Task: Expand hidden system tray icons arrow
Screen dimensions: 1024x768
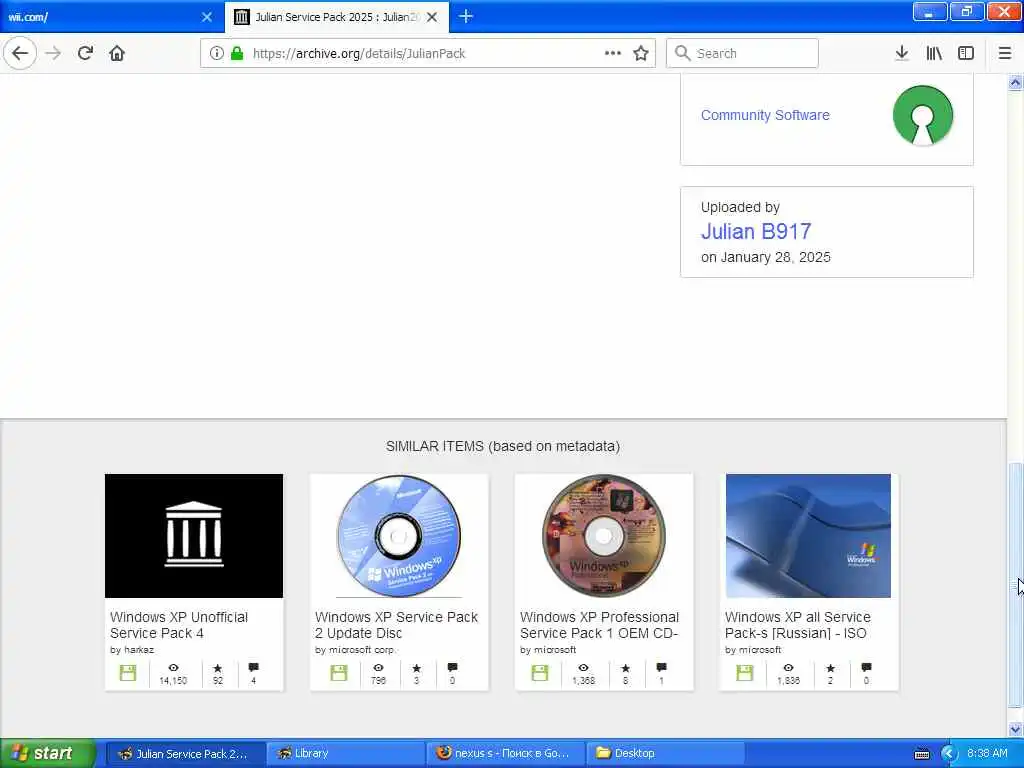Action: 949,754
